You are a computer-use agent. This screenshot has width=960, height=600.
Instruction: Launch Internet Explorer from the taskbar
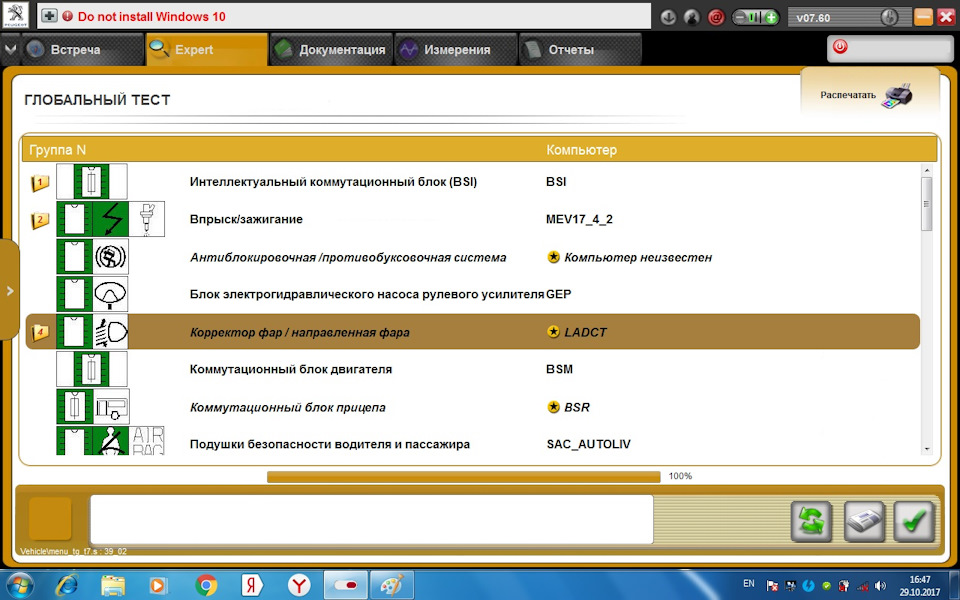(66, 585)
